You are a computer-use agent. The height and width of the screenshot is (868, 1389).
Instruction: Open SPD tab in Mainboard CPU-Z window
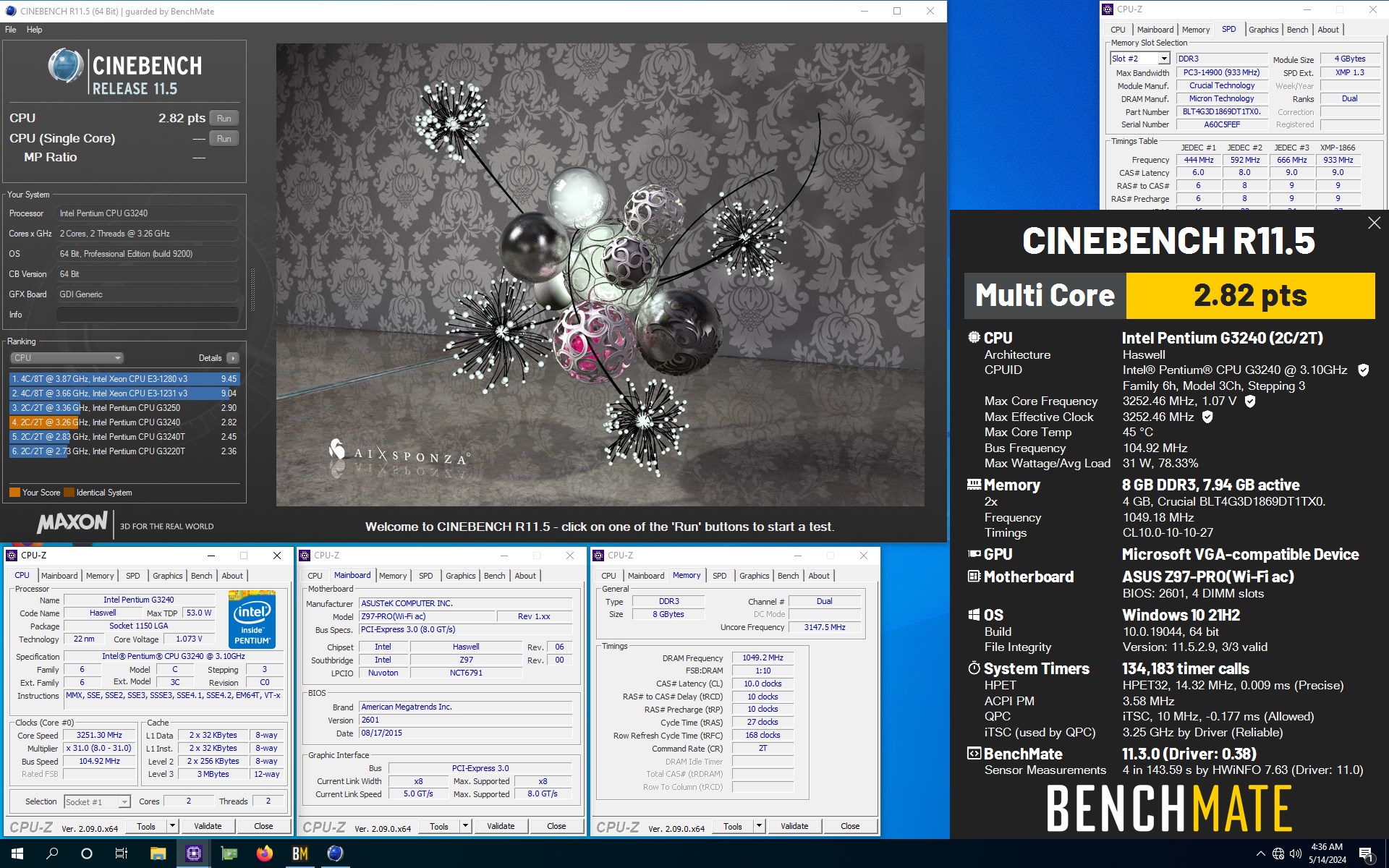click(x=426, y=576)
